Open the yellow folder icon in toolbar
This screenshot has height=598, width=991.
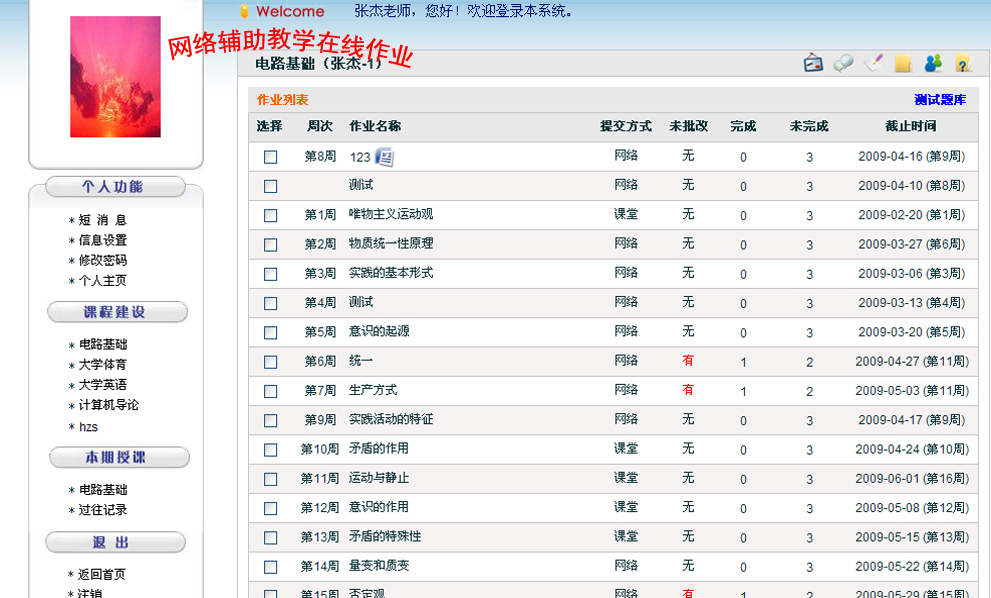[x=903, y=64]
